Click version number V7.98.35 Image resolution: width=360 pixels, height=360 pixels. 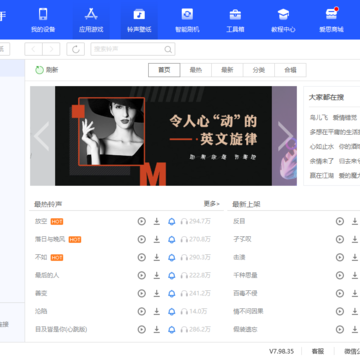[x=281, y=351]
